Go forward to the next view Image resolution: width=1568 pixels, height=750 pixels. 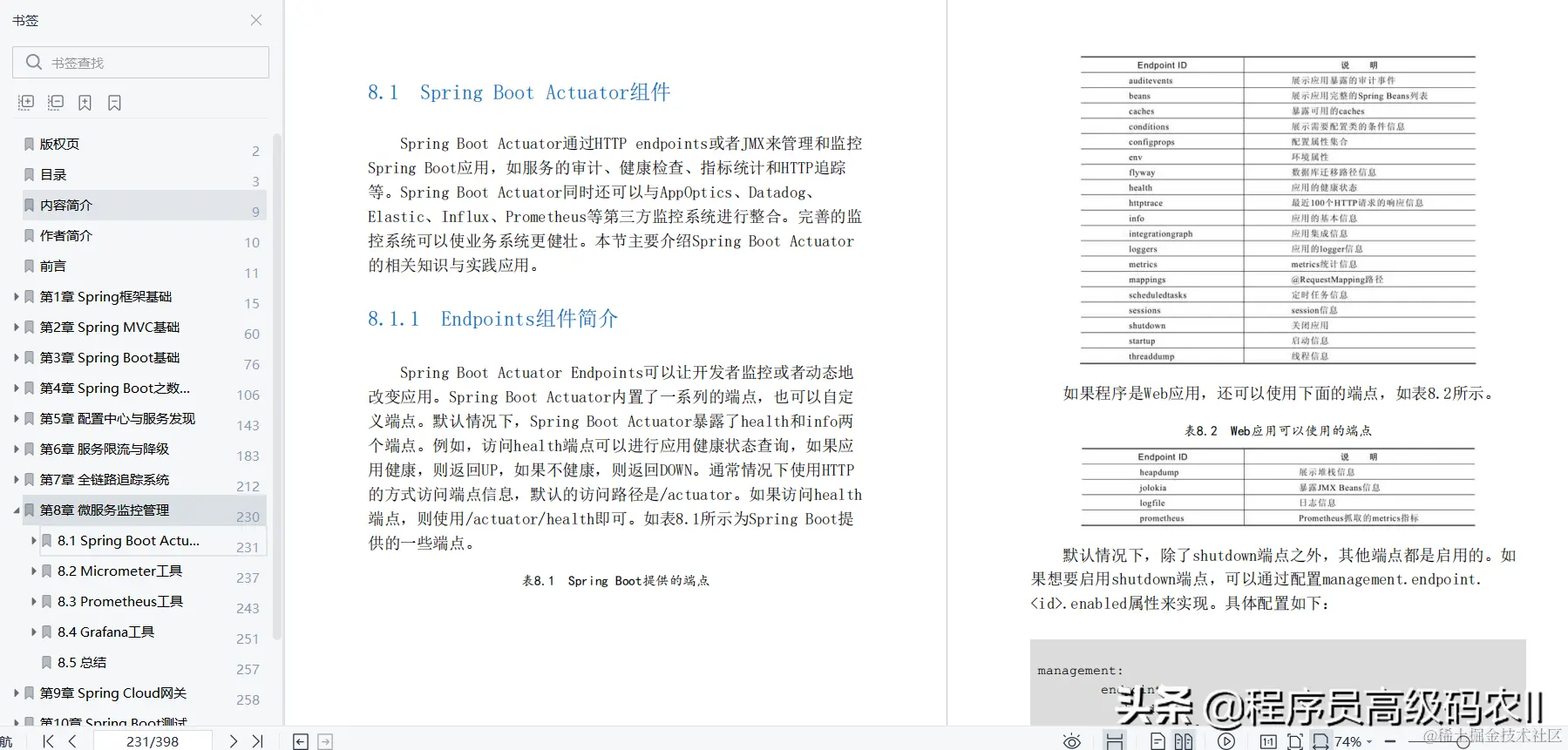pos(325,741)
